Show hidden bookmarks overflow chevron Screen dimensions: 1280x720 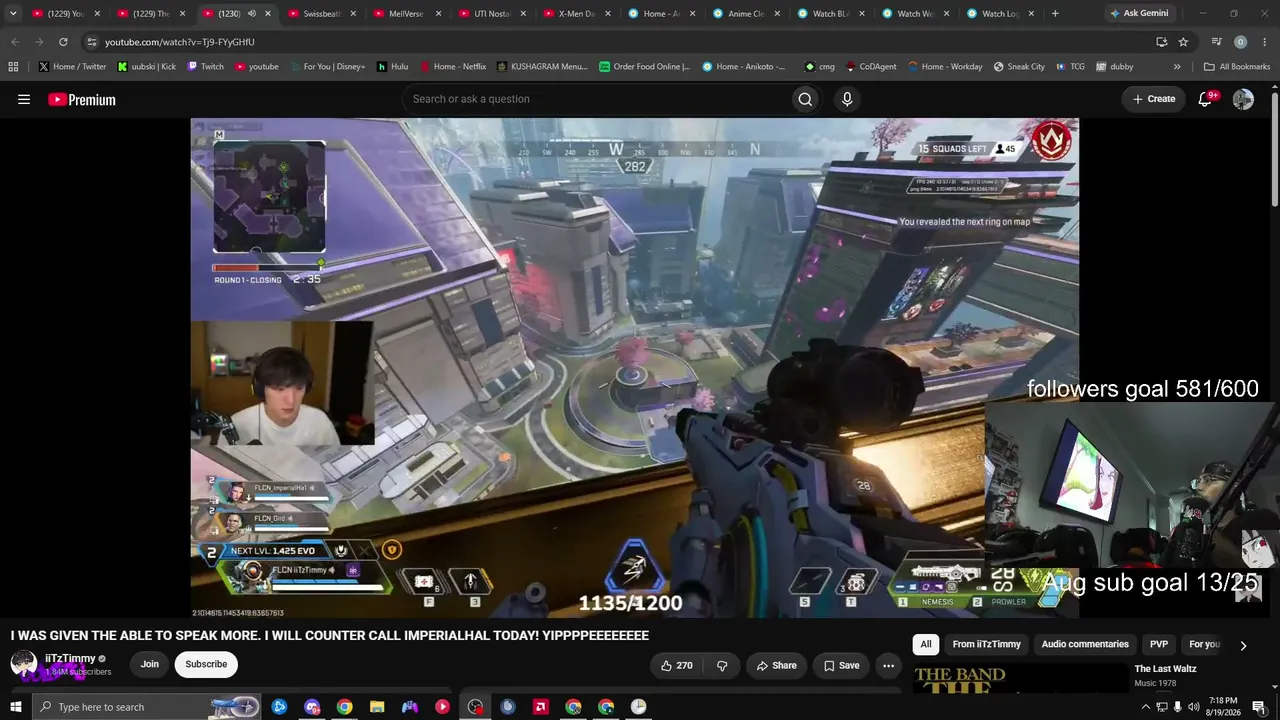click(1177, 67)
